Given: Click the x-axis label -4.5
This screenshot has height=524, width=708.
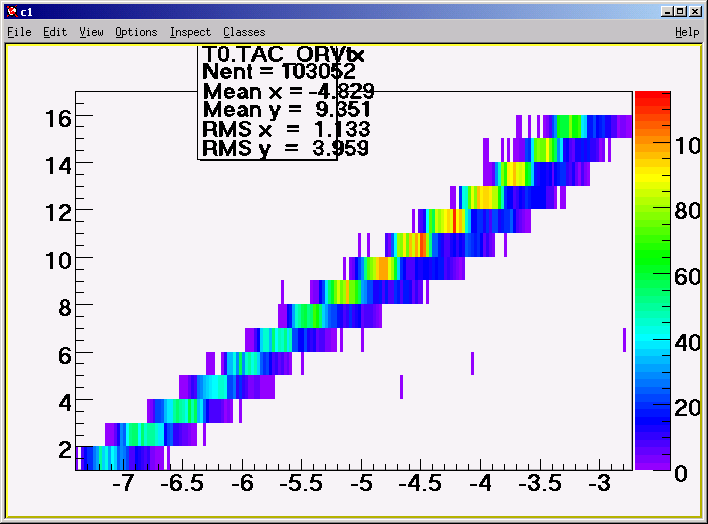Looking at the screenshot, I should (x=420, y=483).
